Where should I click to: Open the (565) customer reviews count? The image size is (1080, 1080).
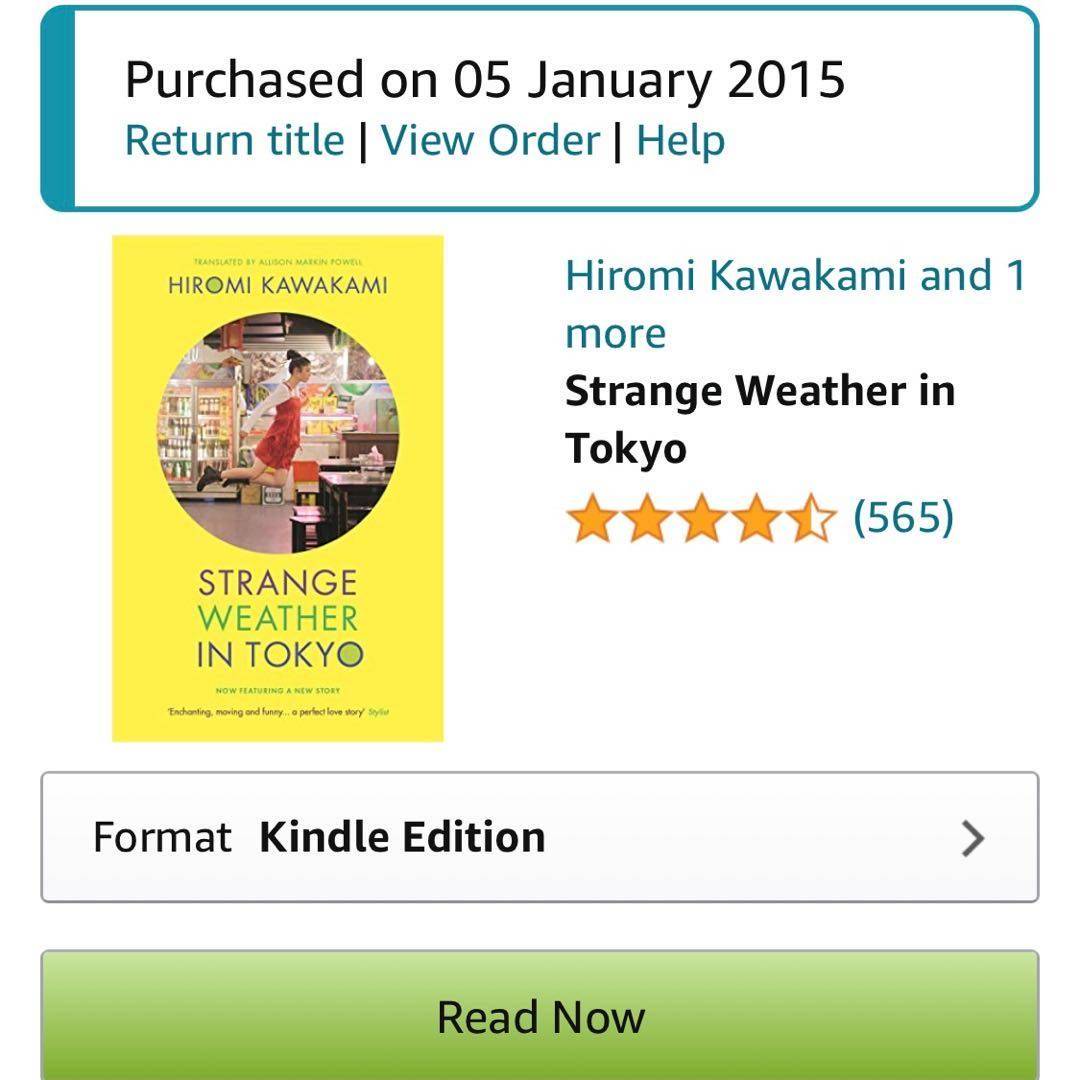(x=903, y=518)
